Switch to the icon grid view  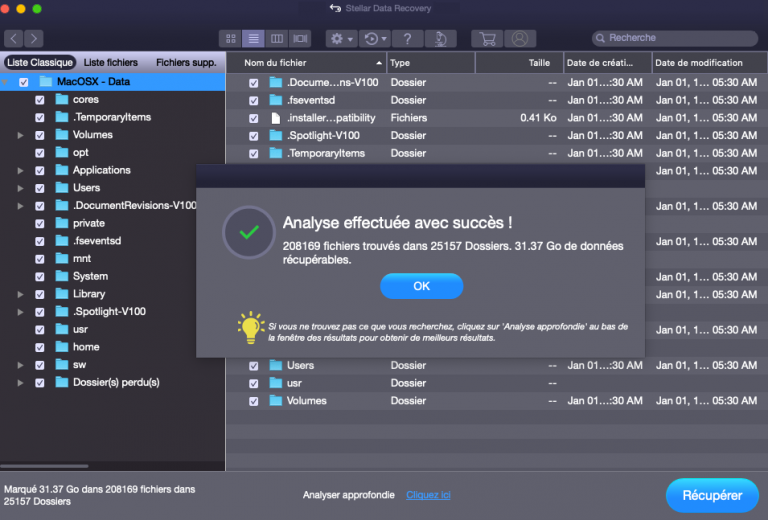point(232,39)
